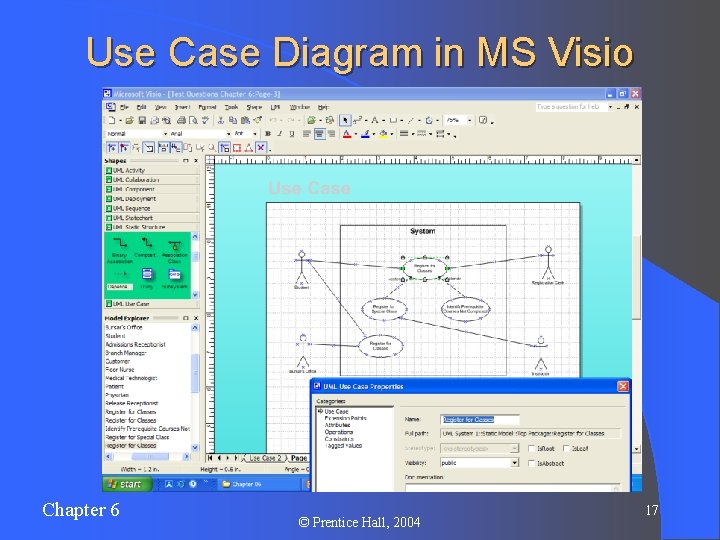Click the Font Color red A swatch
The width and height of the screenshot is (720, 540).
[x=347, y=134]
